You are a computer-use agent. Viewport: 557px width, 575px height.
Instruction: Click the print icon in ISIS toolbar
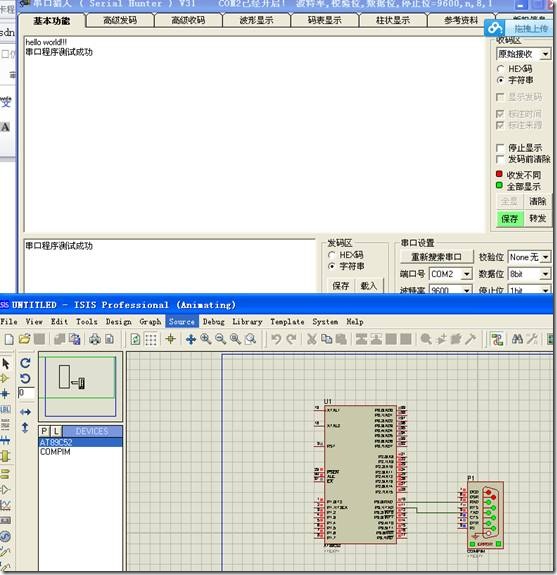tap(95, 339)
